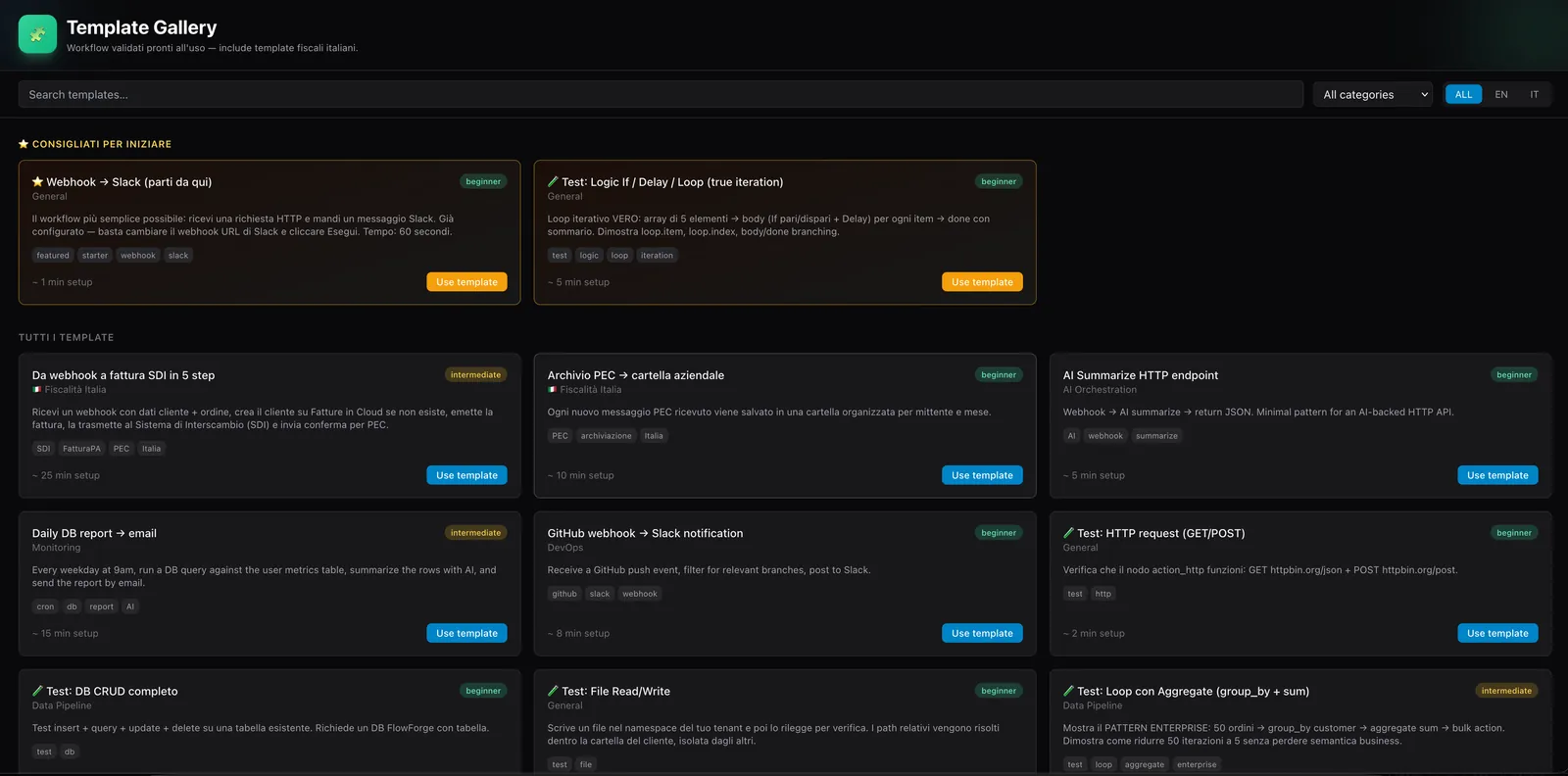Click the 'http' tag on HTTP request card
The height and width of the screenshot is (776, 1568).
(1103, 594)
